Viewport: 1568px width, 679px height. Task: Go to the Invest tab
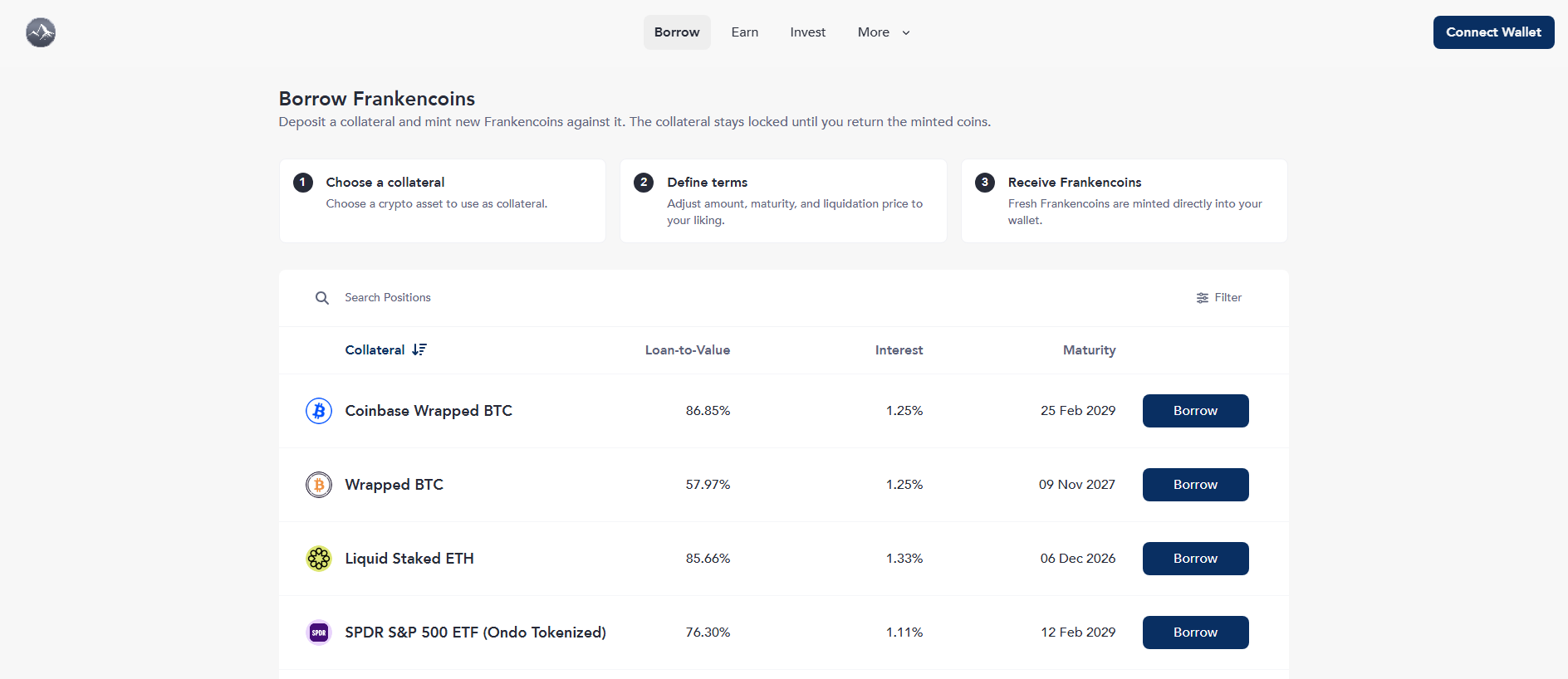coord(808,32)
